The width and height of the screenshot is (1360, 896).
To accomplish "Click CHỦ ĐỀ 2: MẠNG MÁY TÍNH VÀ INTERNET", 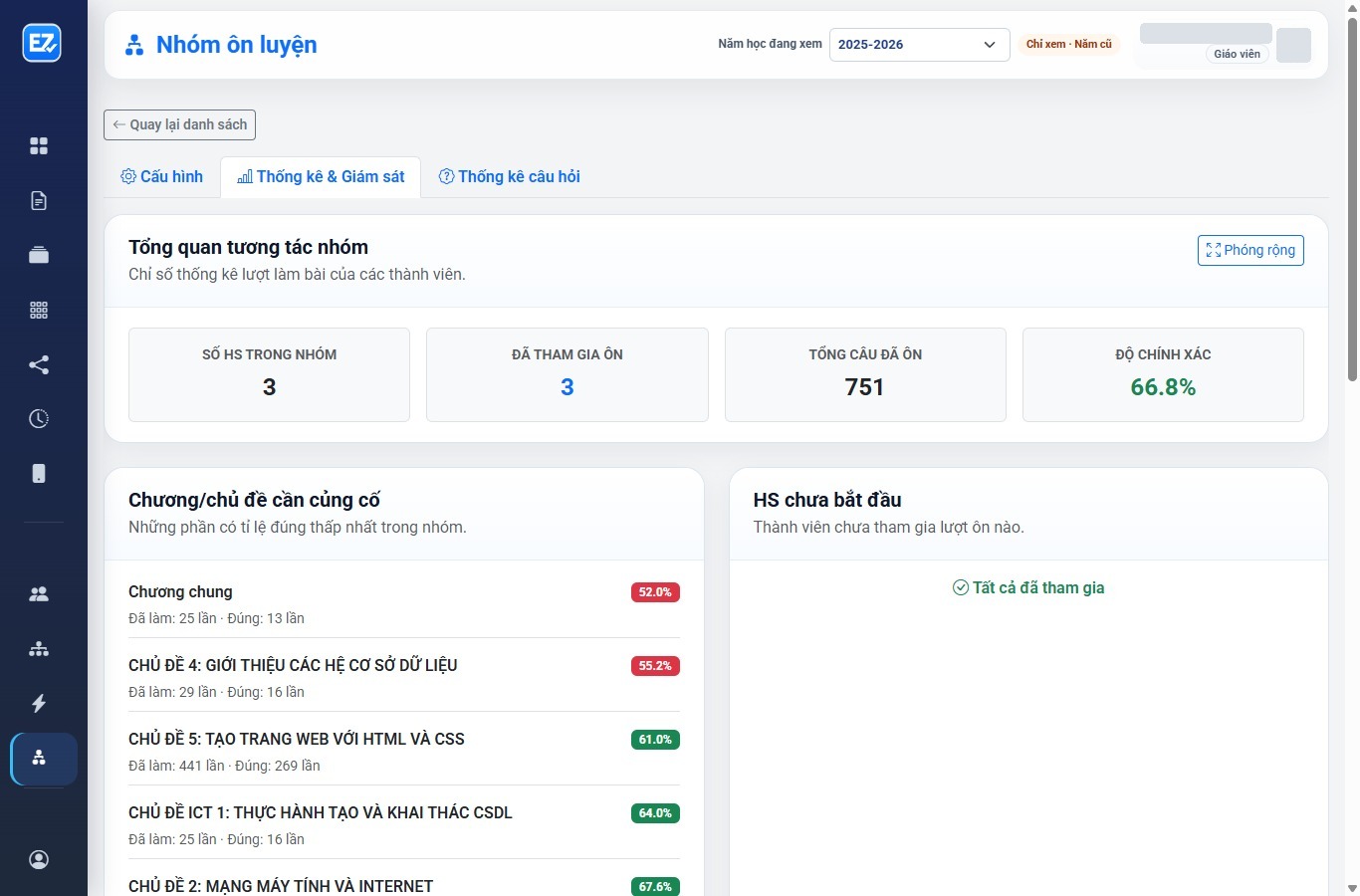I will (281, 886).
